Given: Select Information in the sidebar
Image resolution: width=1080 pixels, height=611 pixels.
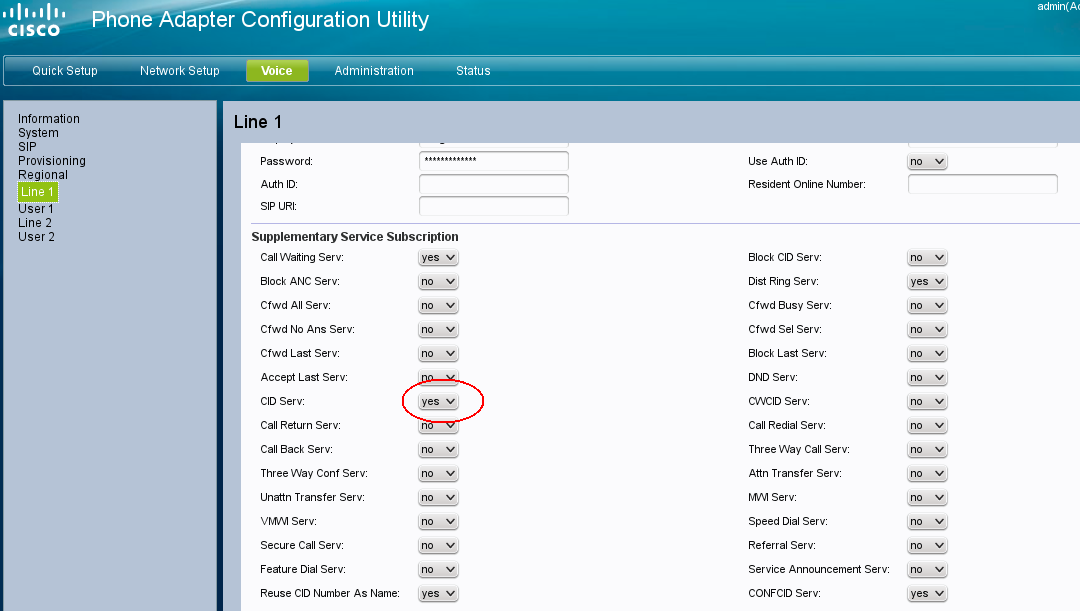Looking at the screenshot, I should pos(49,119).
